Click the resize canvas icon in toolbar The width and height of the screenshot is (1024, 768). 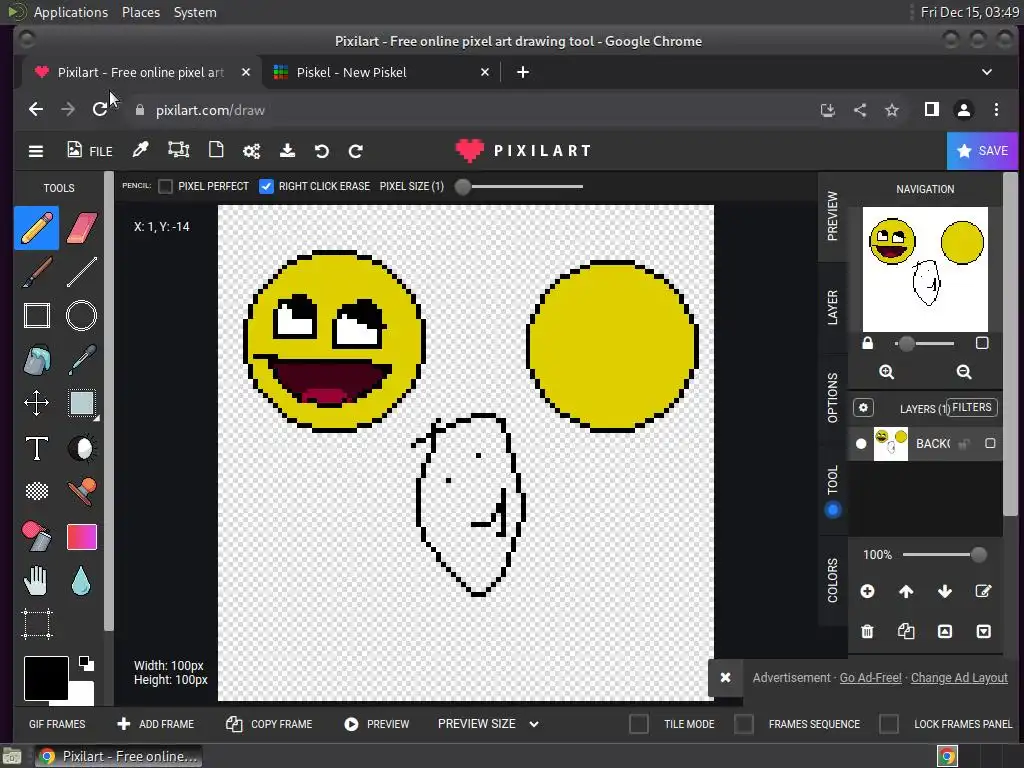click(x=178, y=151)
